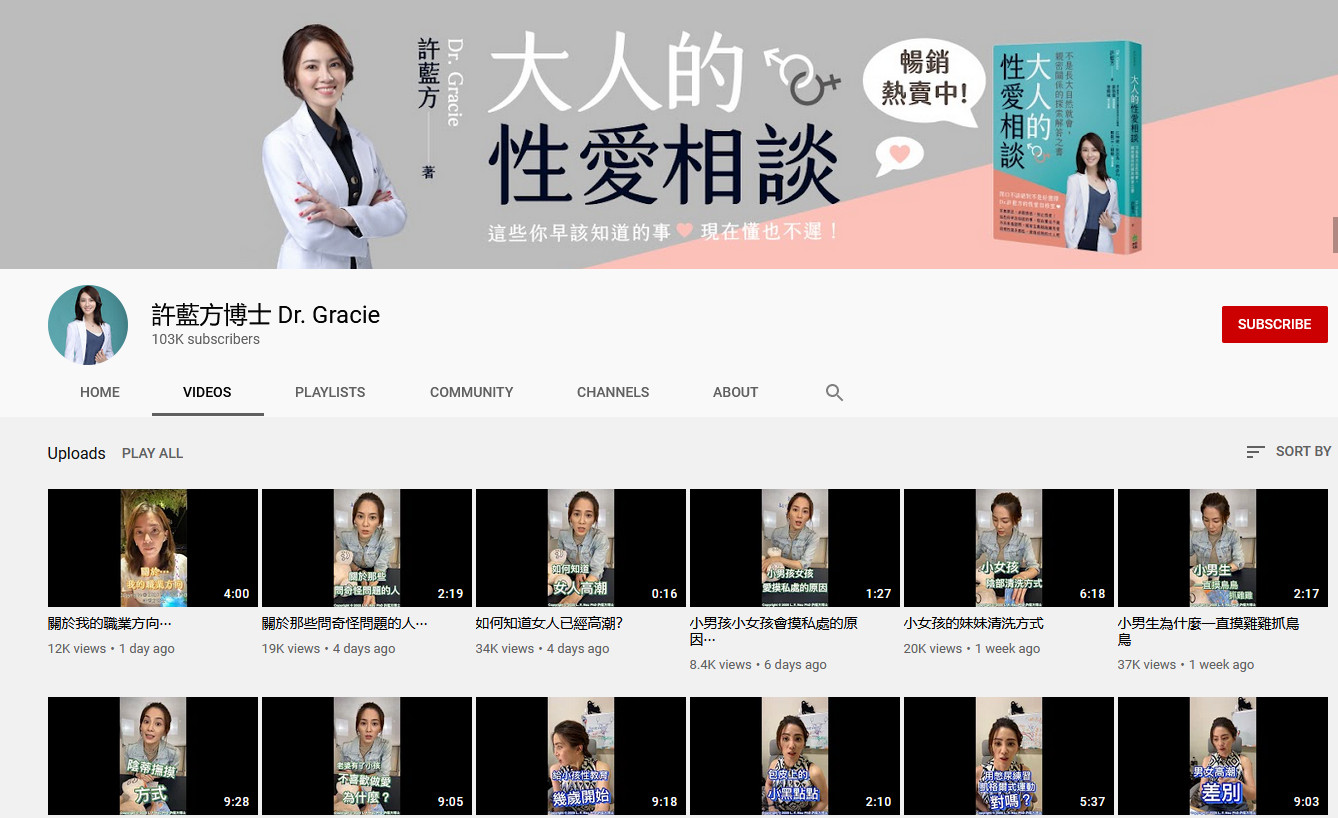Open the channel search magnifier icon
Screen dimensions: 1338x818
(834, 392)
